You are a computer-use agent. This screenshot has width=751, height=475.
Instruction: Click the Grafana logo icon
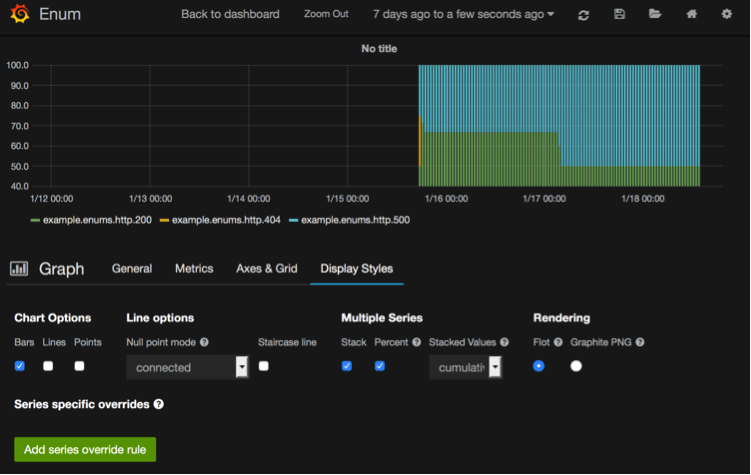point(20,13)
